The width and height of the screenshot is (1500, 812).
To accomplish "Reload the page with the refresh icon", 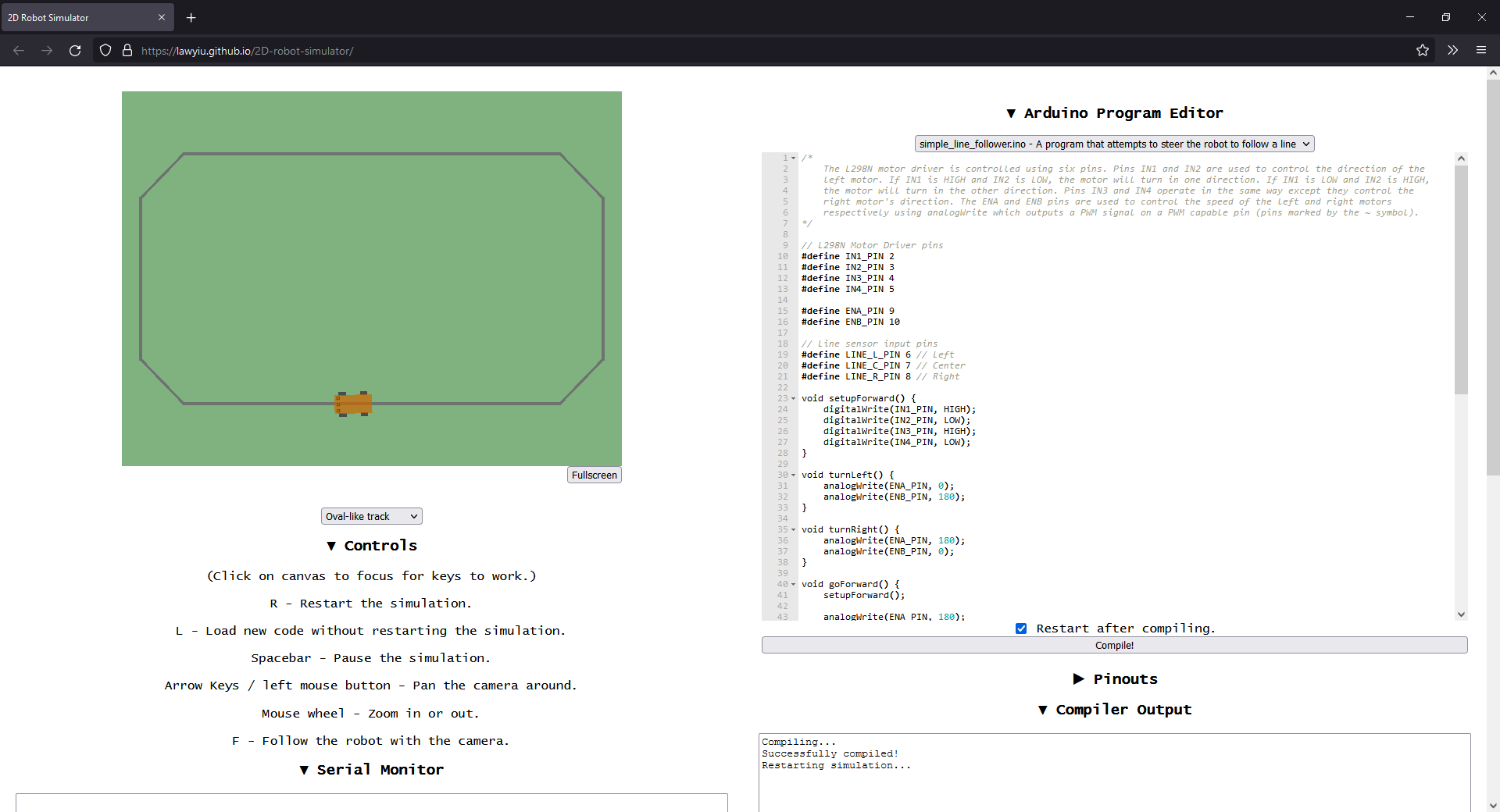I will tap(75, 51).
